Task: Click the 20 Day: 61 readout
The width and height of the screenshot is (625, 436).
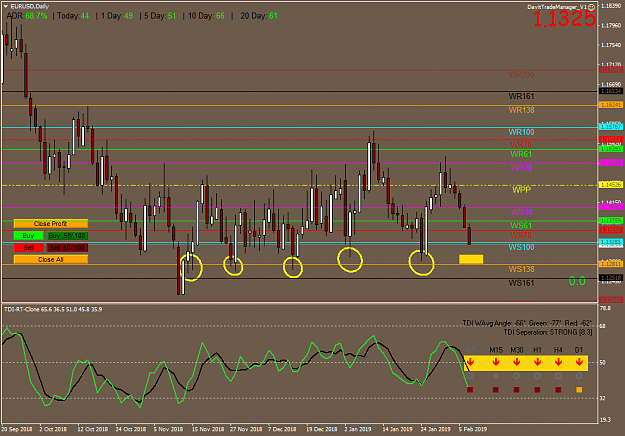Action: pos(259,16)
